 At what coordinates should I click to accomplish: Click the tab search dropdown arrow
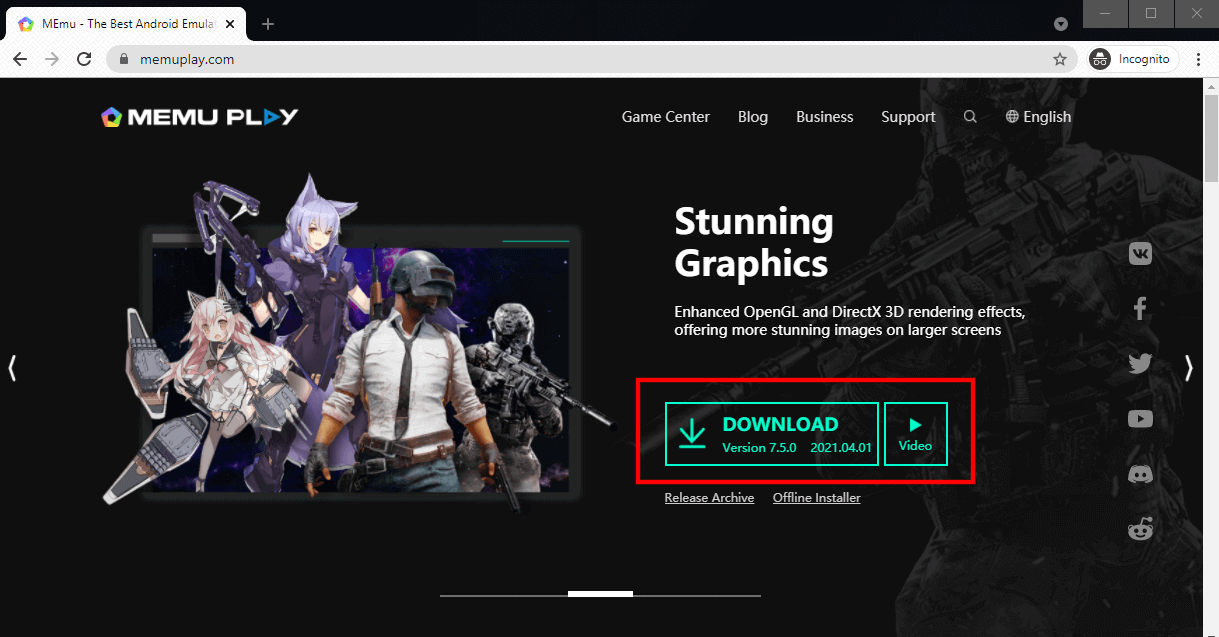pyautogui.click(x=1061, y=23)
